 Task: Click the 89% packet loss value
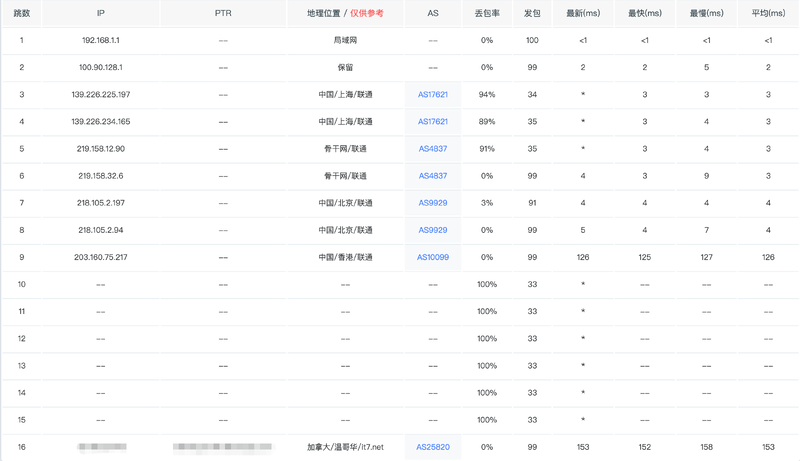coord(487,121)
